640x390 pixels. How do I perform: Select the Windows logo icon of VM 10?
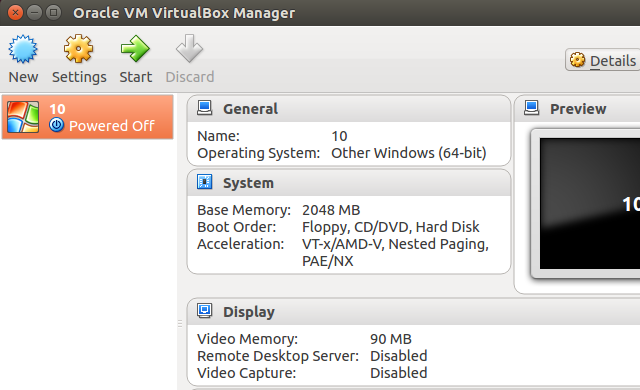point(23,117)
